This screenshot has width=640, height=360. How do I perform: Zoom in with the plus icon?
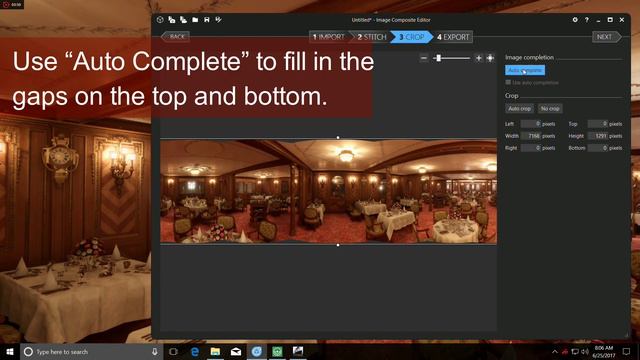coord(478,58)
